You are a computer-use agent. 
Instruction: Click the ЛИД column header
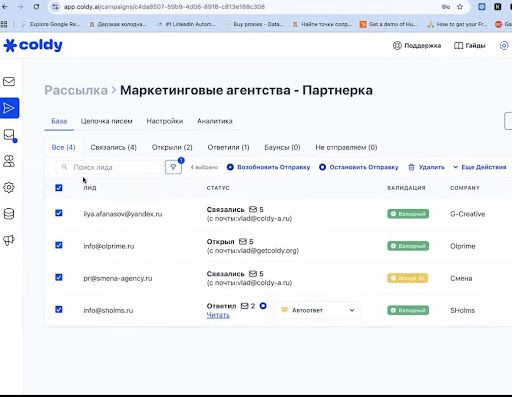click(90, 188)
